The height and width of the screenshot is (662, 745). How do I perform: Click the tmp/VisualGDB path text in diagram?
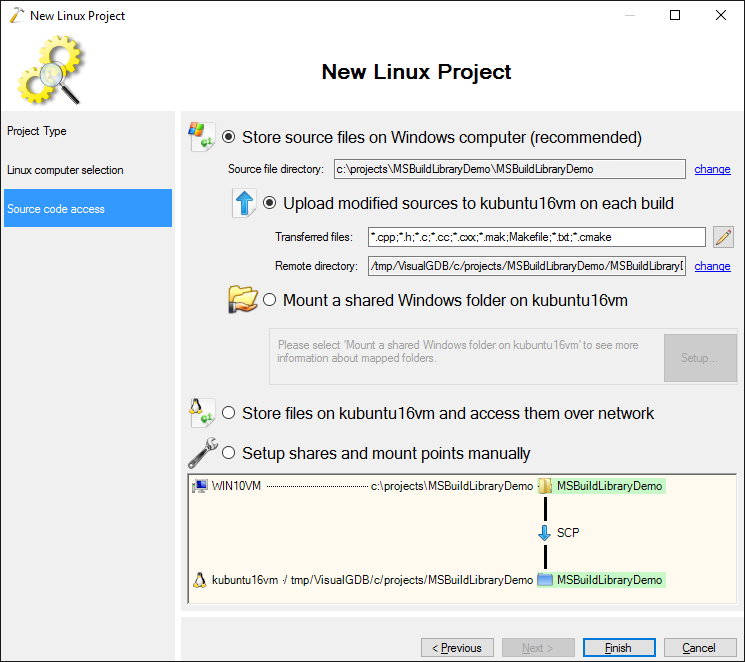pos(411,580)
